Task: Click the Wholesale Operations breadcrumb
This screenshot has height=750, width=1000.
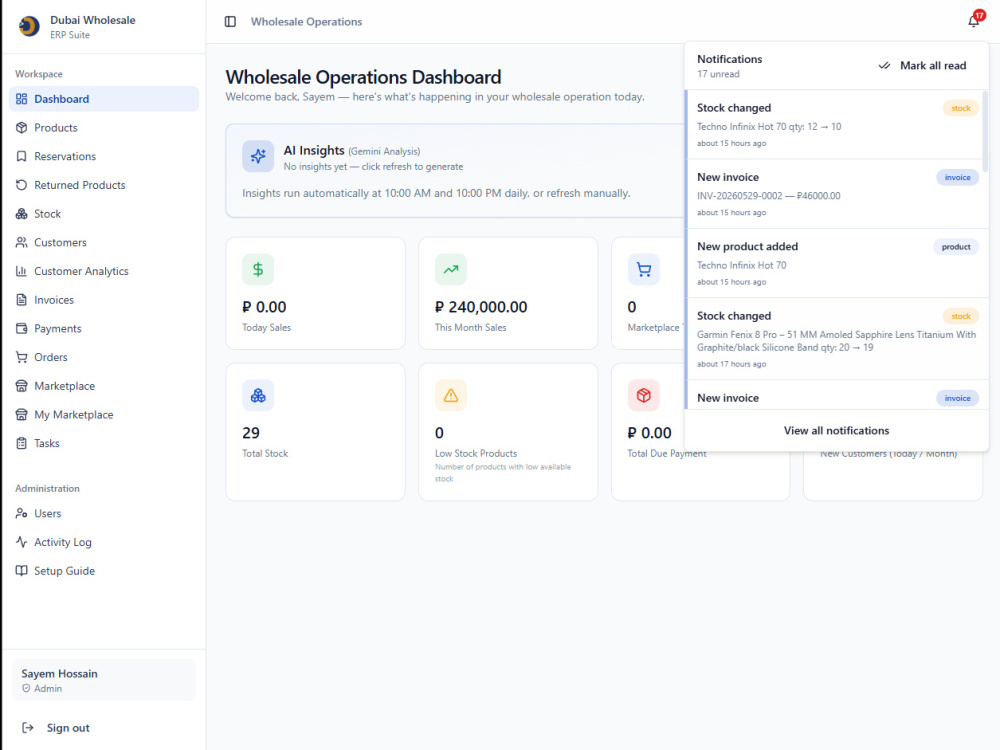Action: (x=306, y=22)
